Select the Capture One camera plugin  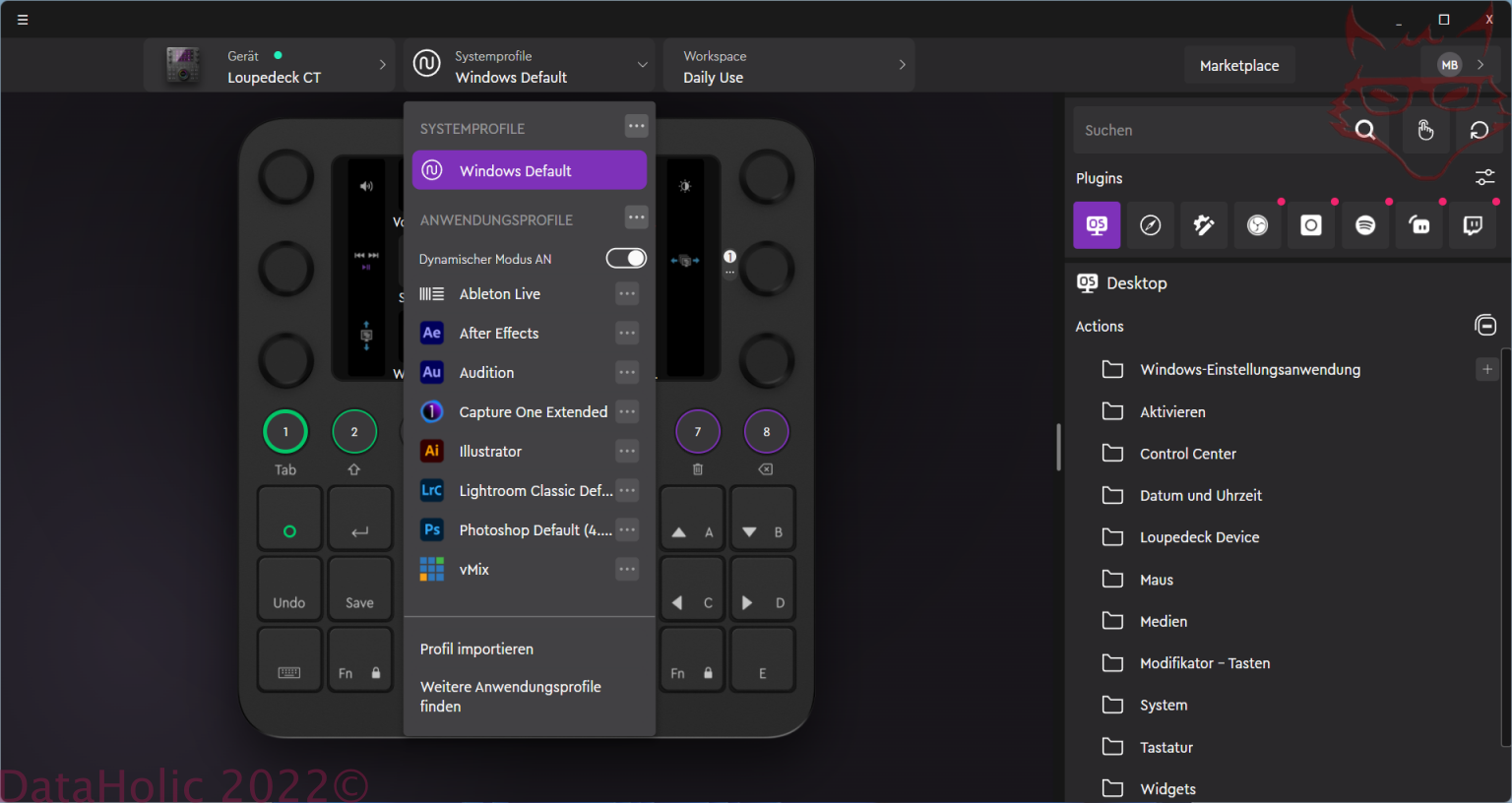[1311, 225]
